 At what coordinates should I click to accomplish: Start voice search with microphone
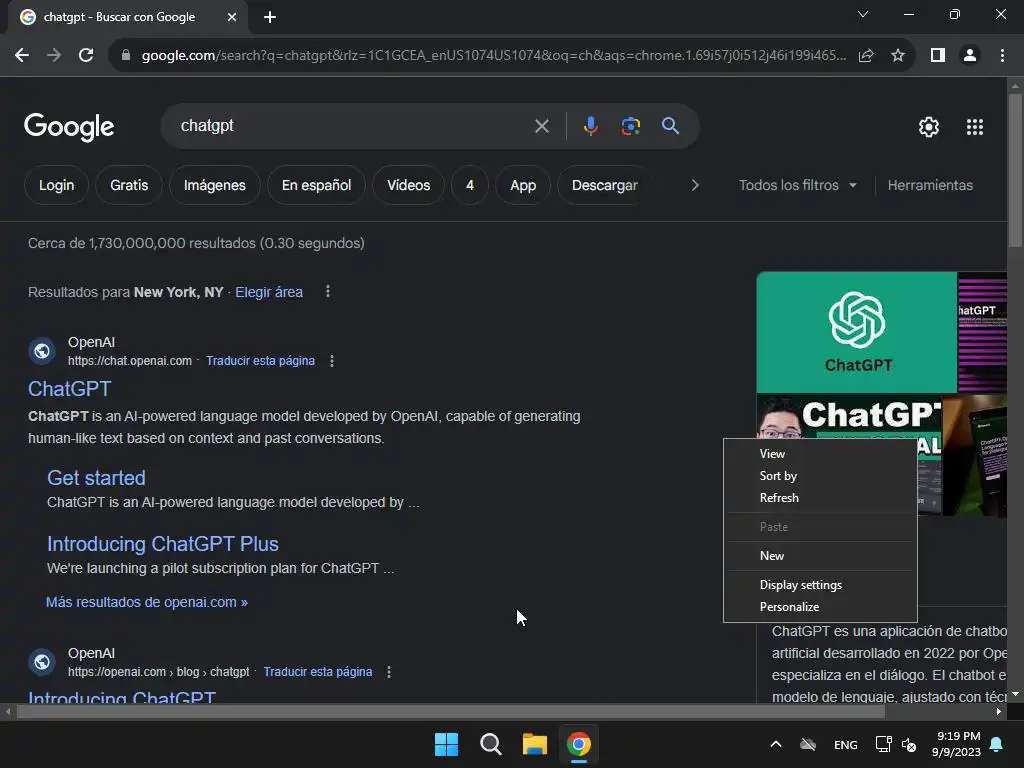point(590,126)
